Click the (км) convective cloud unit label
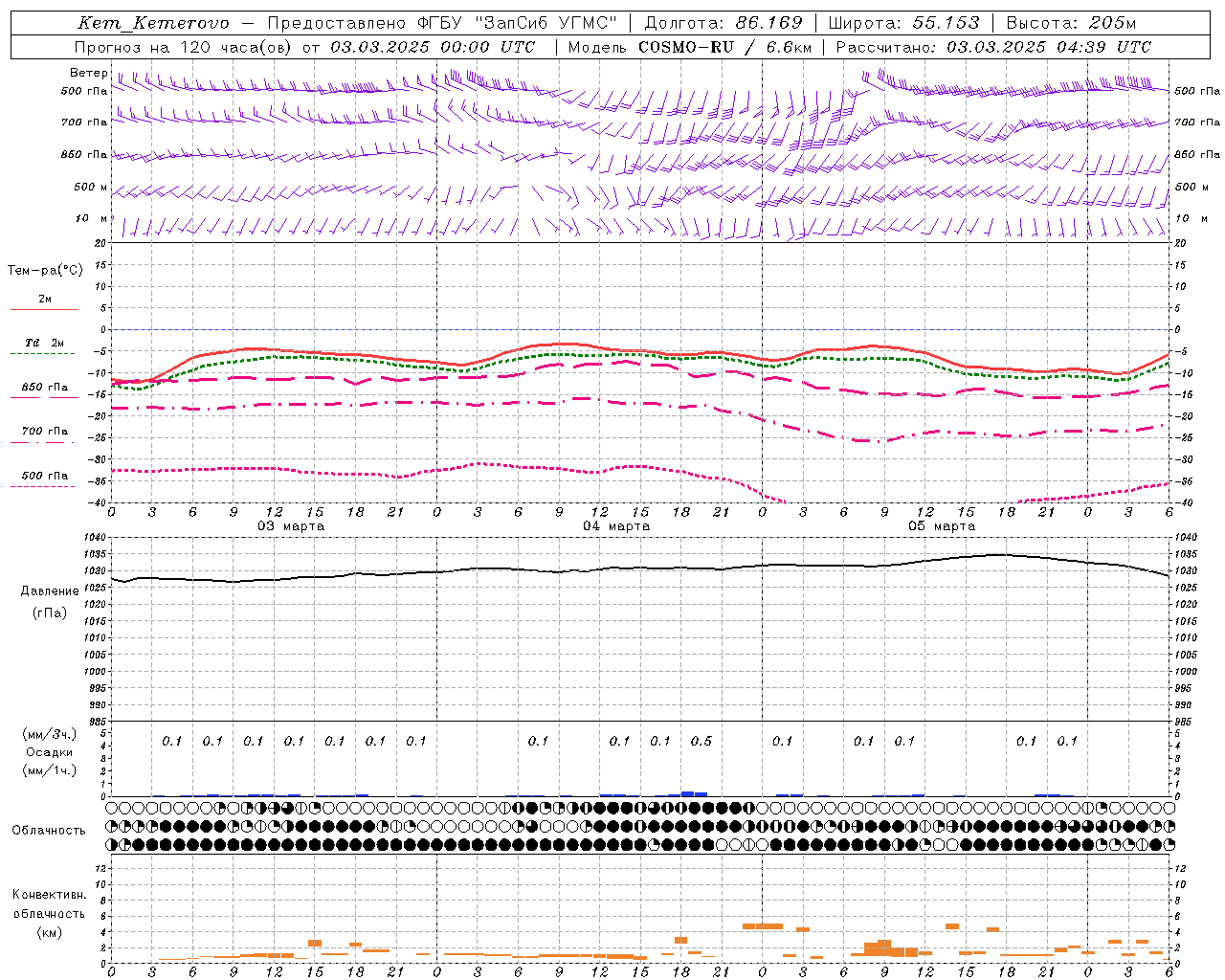The width and height of the screenshot is (1225, 980). (50, 932)
